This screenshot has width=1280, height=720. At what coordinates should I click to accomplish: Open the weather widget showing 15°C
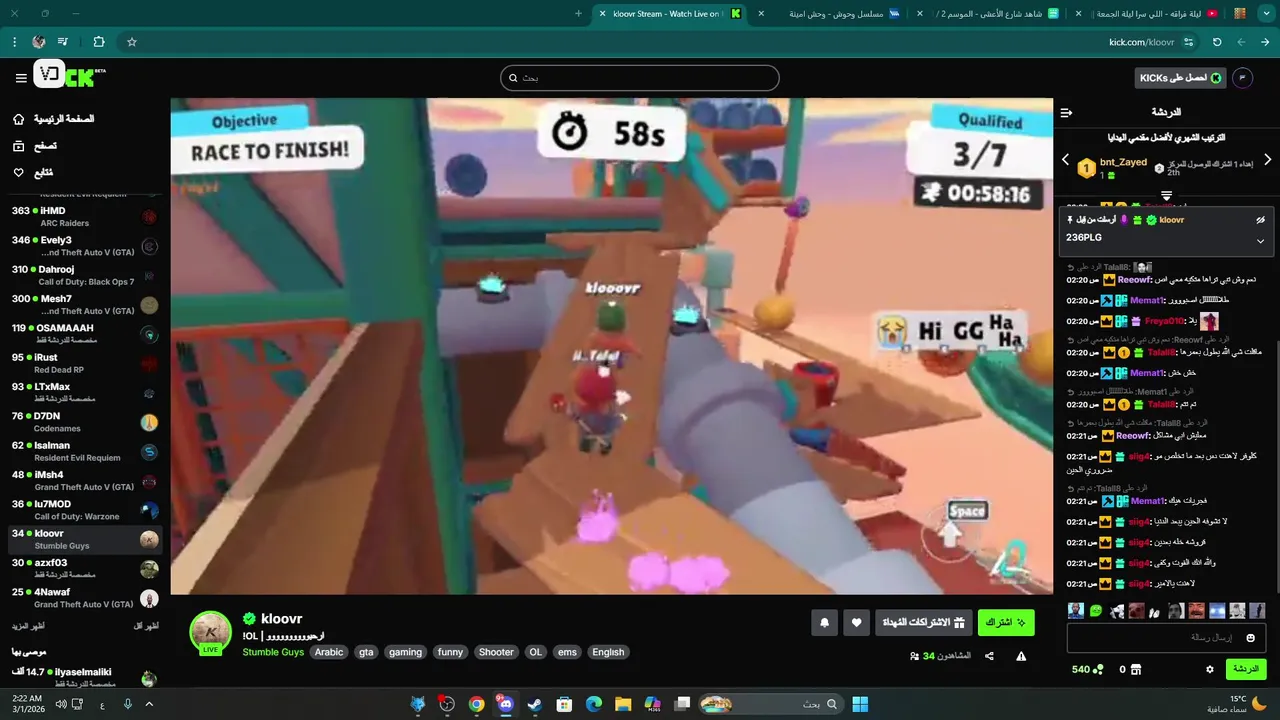pyautogui.click(x=1236, y=704)
